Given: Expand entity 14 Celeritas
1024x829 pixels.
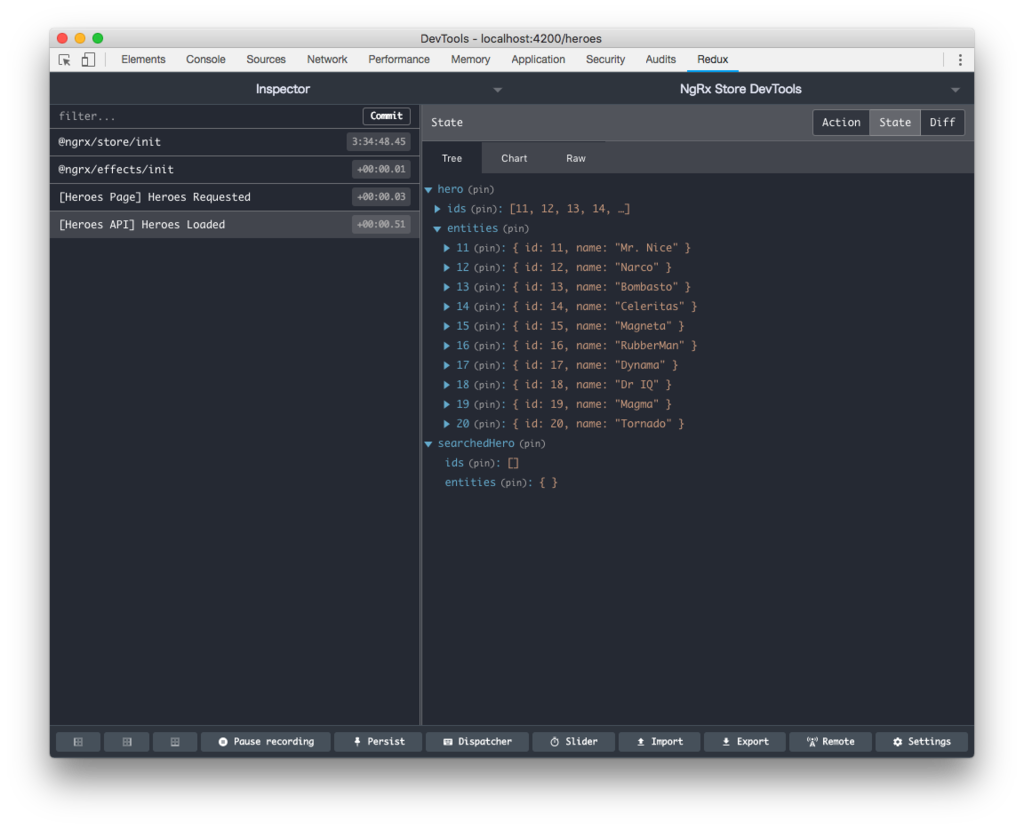Looking at the screenshot, I should click(x=447, y=307).
